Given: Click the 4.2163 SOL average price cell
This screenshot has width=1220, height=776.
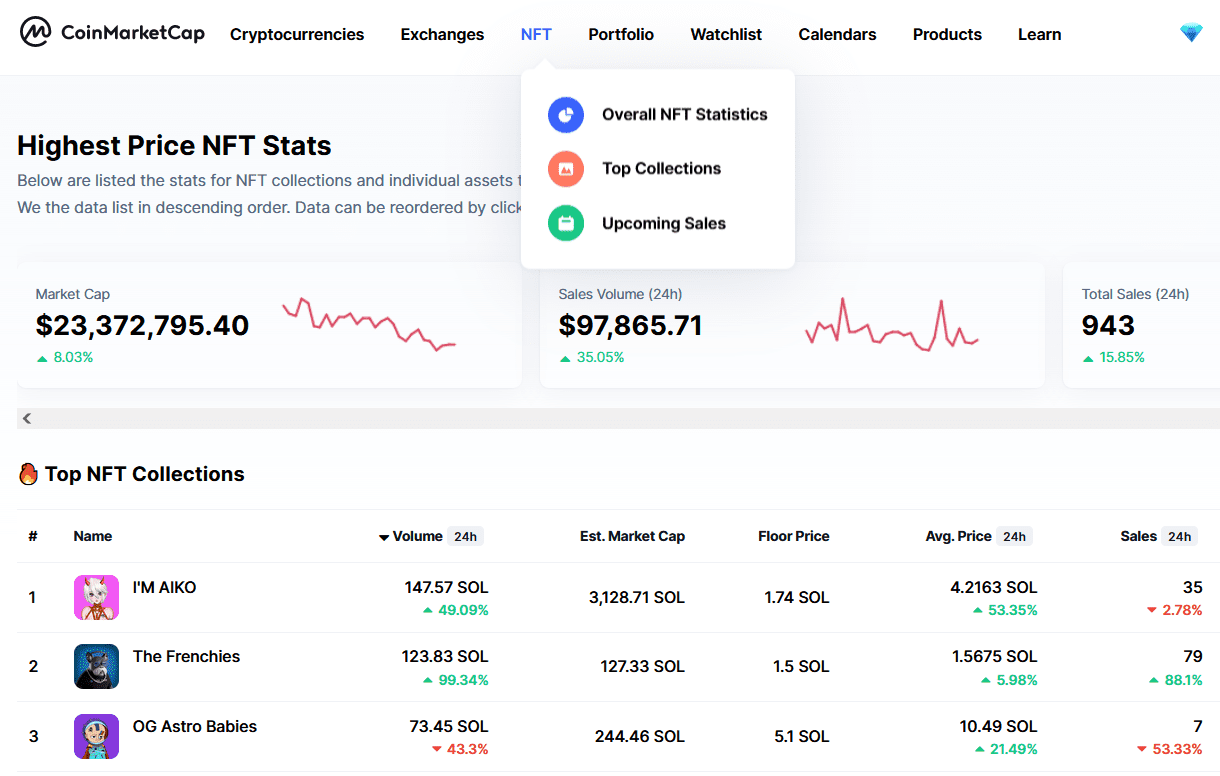Looking at the screenshot, I should 994,587.
